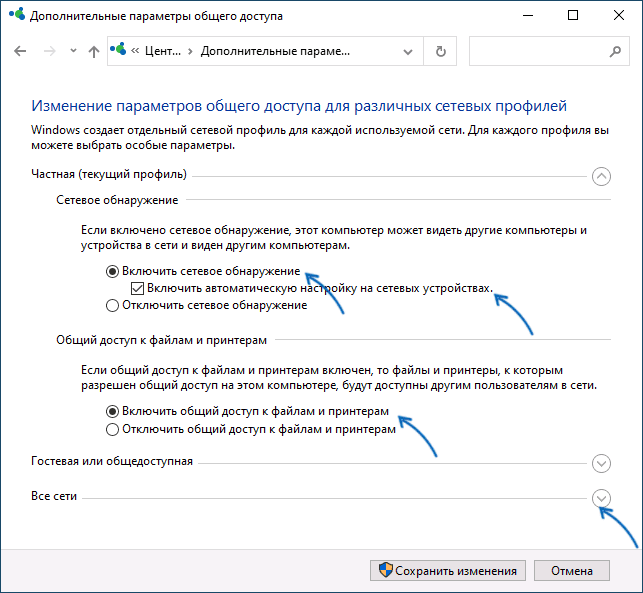Image resolution: width=643 pixels, height=593 pixels.
Task: Select the "Цент..." breadcrumb segment
Action: click(x=163, y=51)
